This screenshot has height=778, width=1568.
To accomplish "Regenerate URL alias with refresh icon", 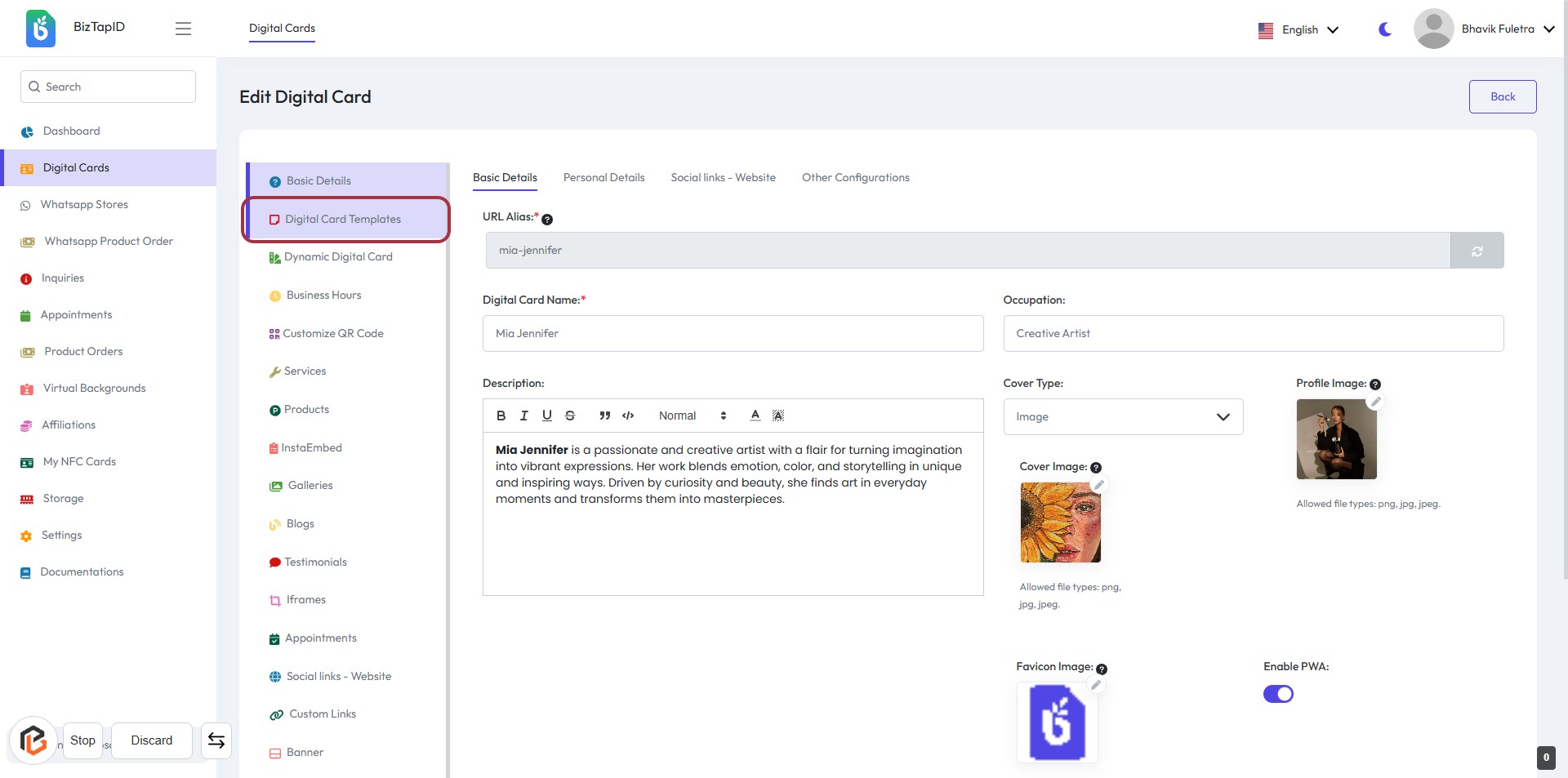I will (1477, 251).
